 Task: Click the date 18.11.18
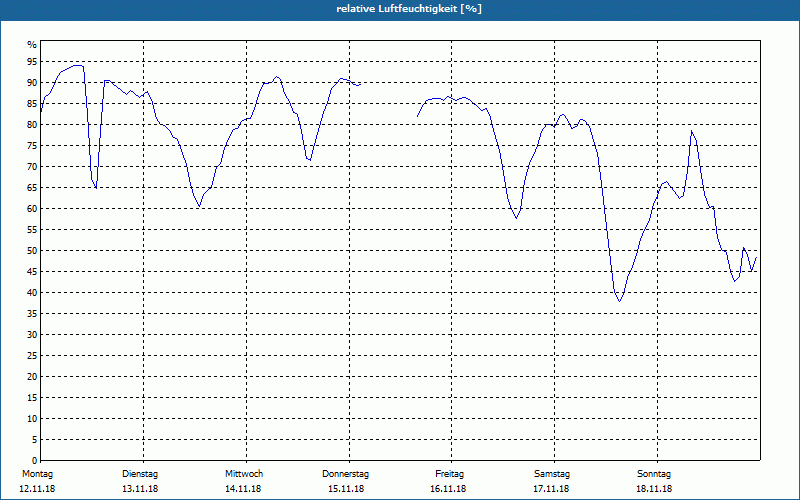point(654,489)
